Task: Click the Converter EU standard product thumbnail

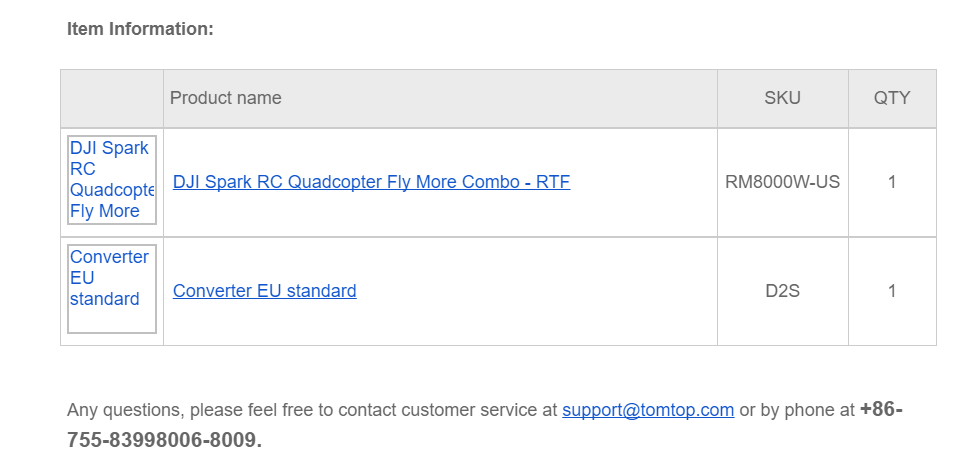Action: tap(112, 289)
